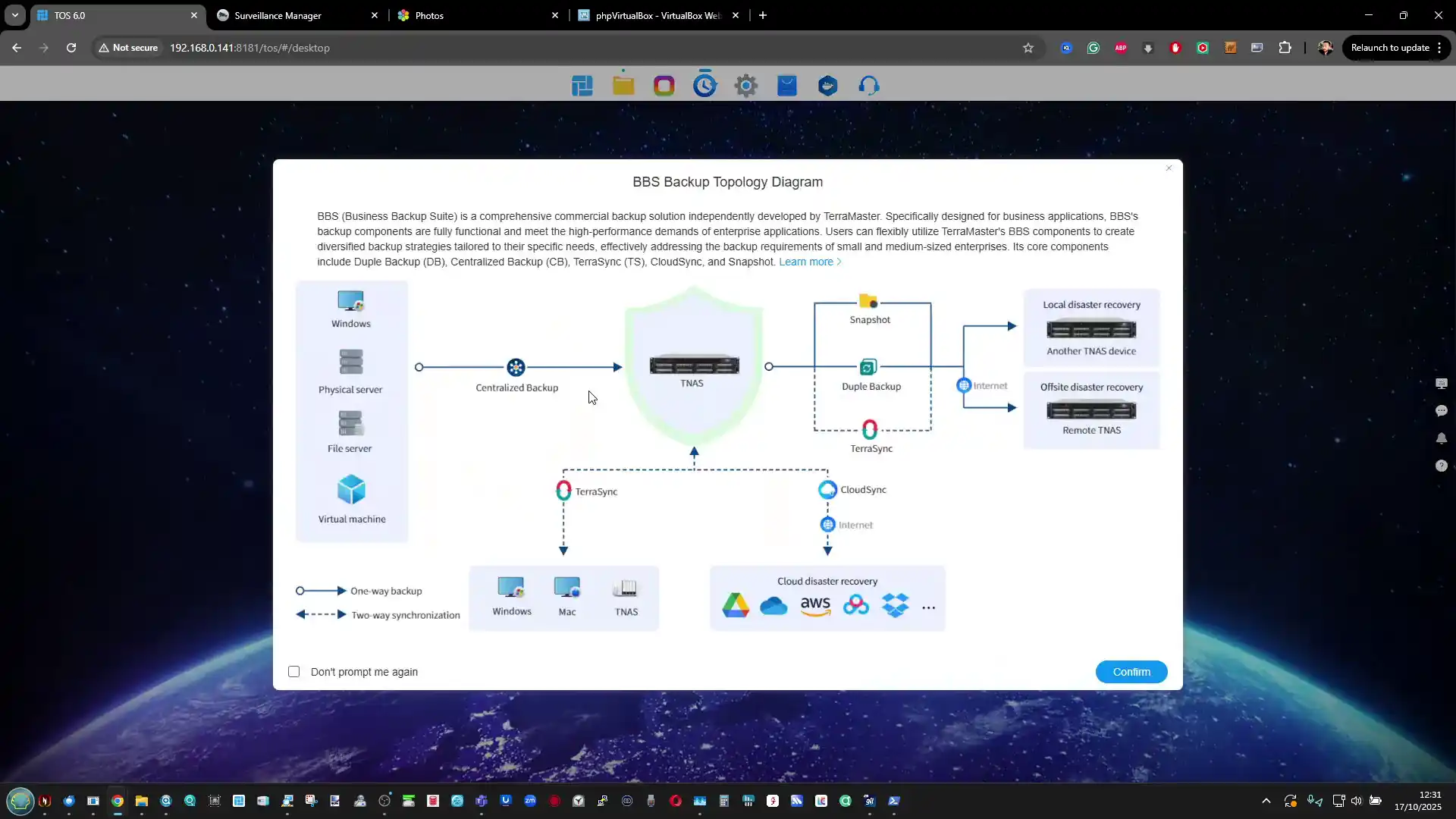Follow the Learn more link
Screen dimensions: 1456x819
[805, 262]
